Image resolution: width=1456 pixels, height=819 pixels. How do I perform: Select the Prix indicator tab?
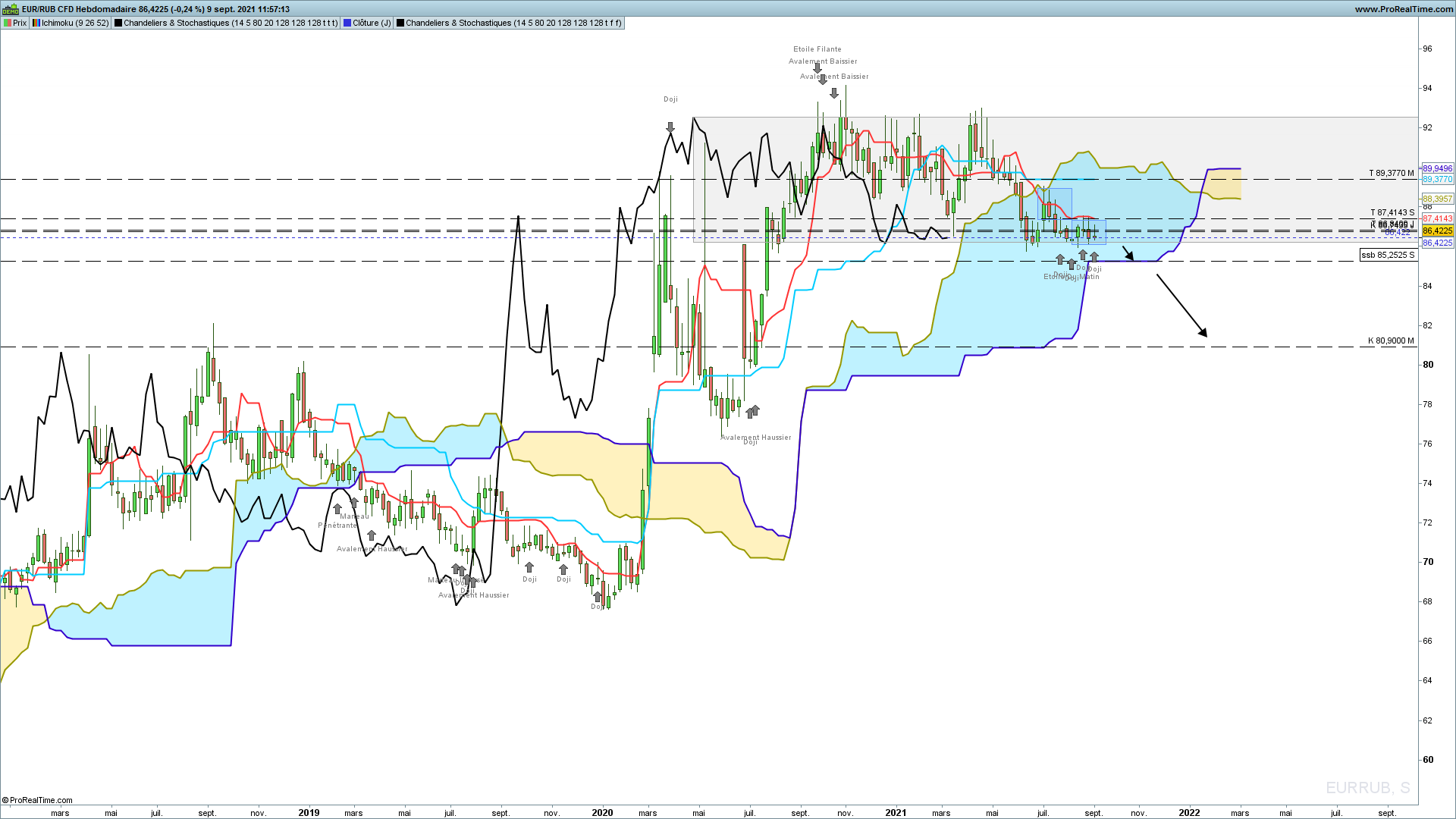[x=15, y=24]
